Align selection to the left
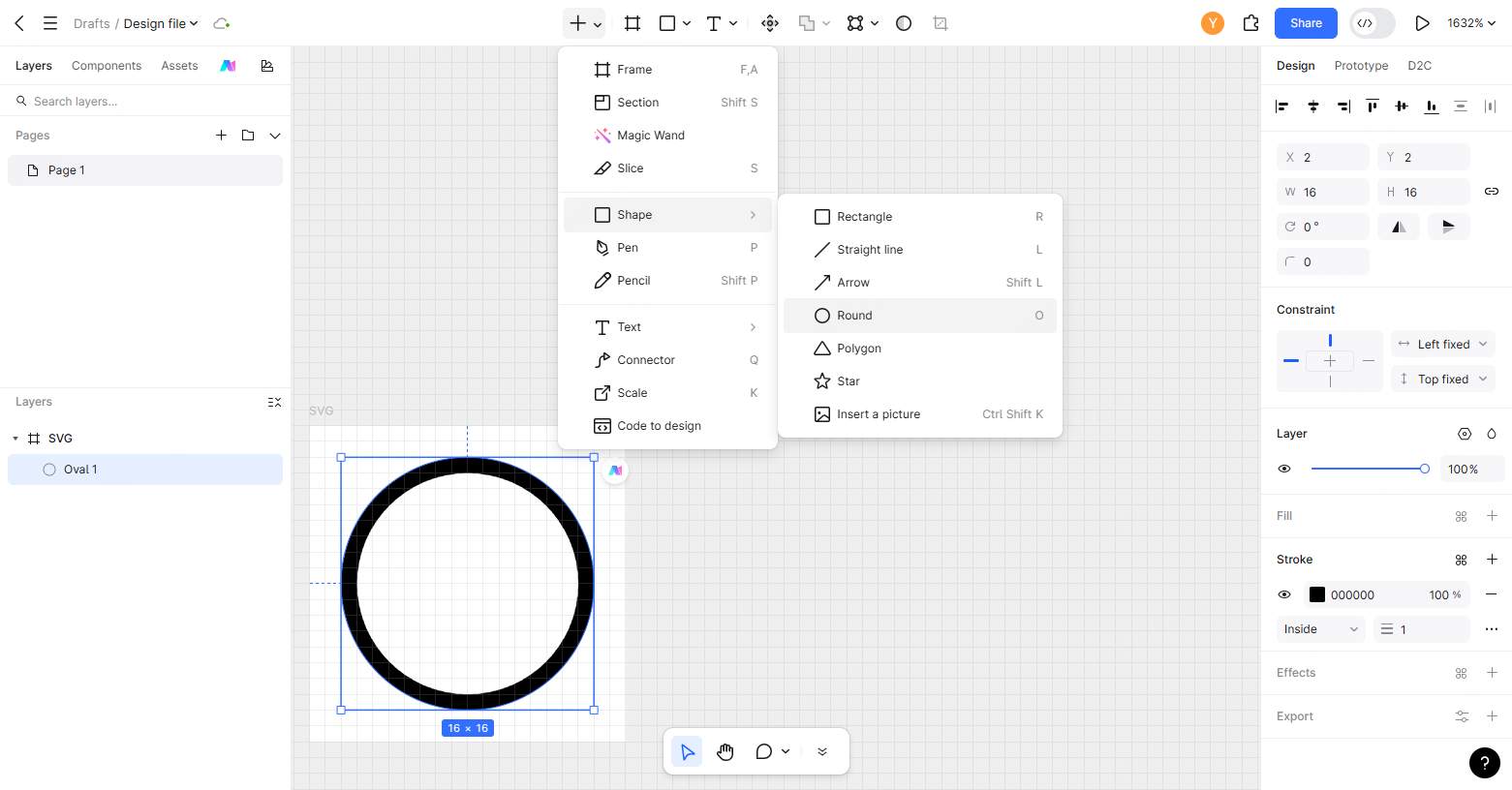 1282,106
